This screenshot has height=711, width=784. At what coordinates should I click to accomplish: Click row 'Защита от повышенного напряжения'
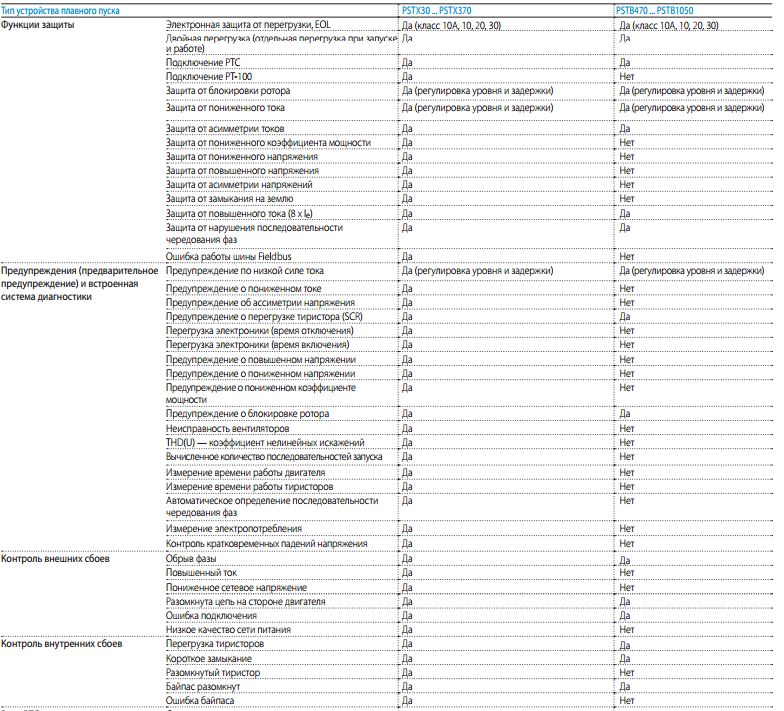click(242, 170)
